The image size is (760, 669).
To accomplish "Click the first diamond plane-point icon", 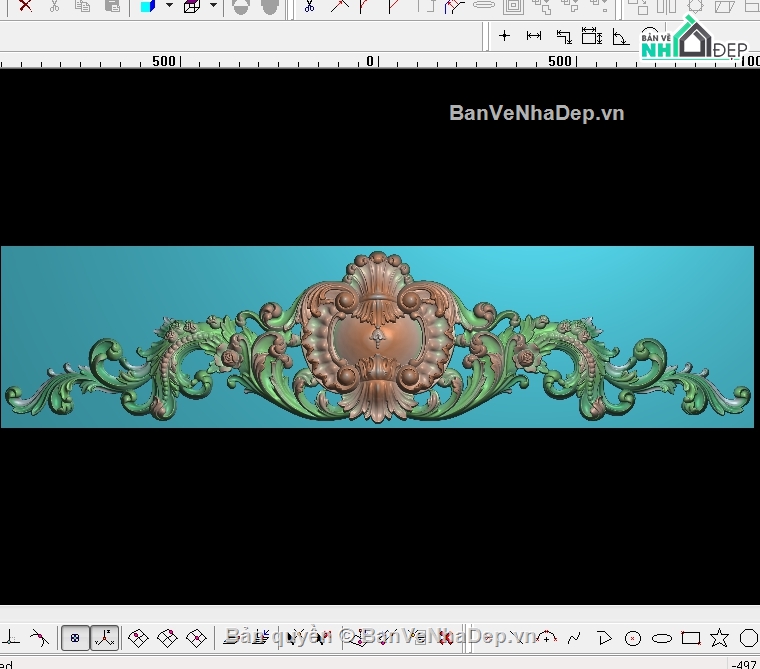I will tap(139, 638).
